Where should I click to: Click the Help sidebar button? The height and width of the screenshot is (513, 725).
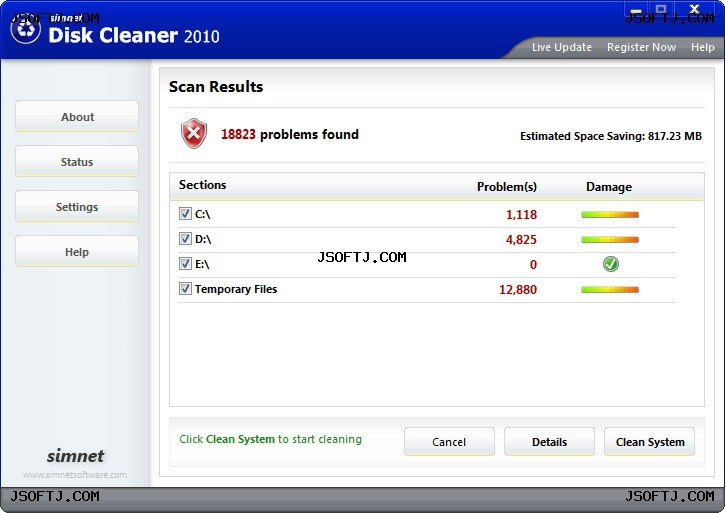pyautogui.click(x=77, y=251)
